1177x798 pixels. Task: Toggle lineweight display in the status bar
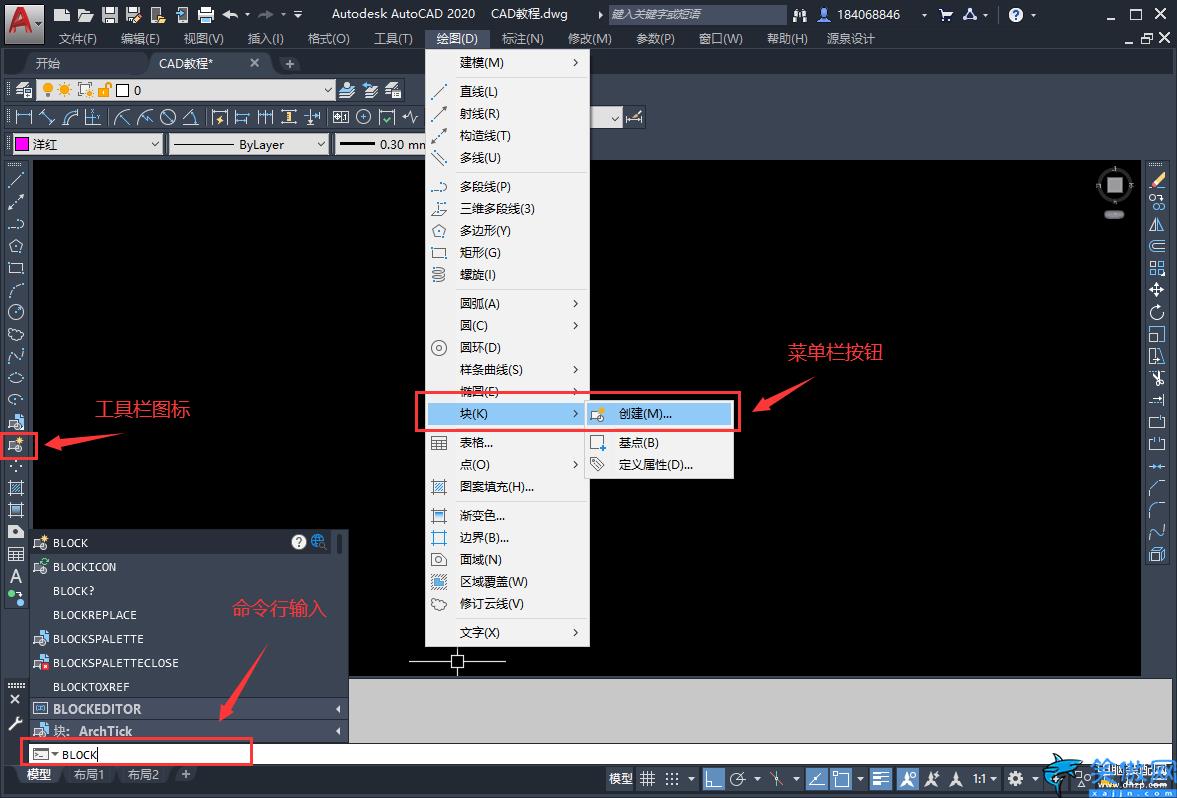pos(881,778)
